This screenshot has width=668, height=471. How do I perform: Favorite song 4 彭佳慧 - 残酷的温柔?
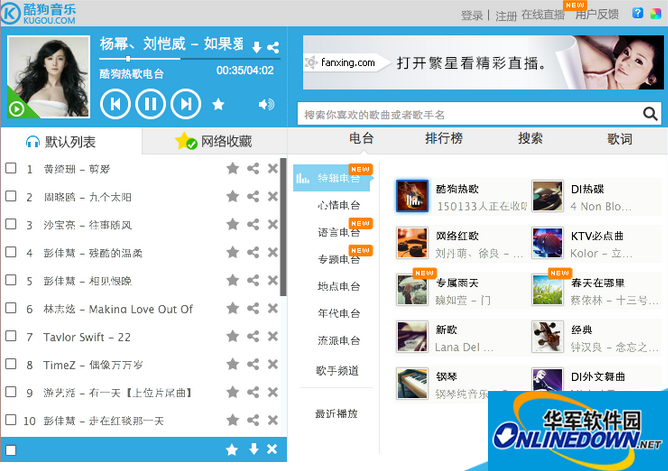232,253
